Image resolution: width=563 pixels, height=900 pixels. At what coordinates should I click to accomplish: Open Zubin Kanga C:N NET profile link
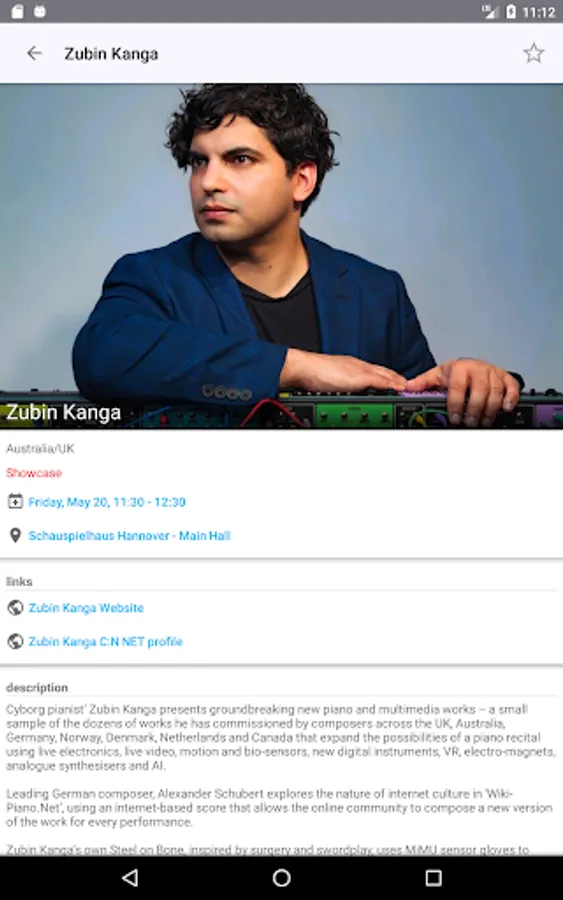click(106, 642)
